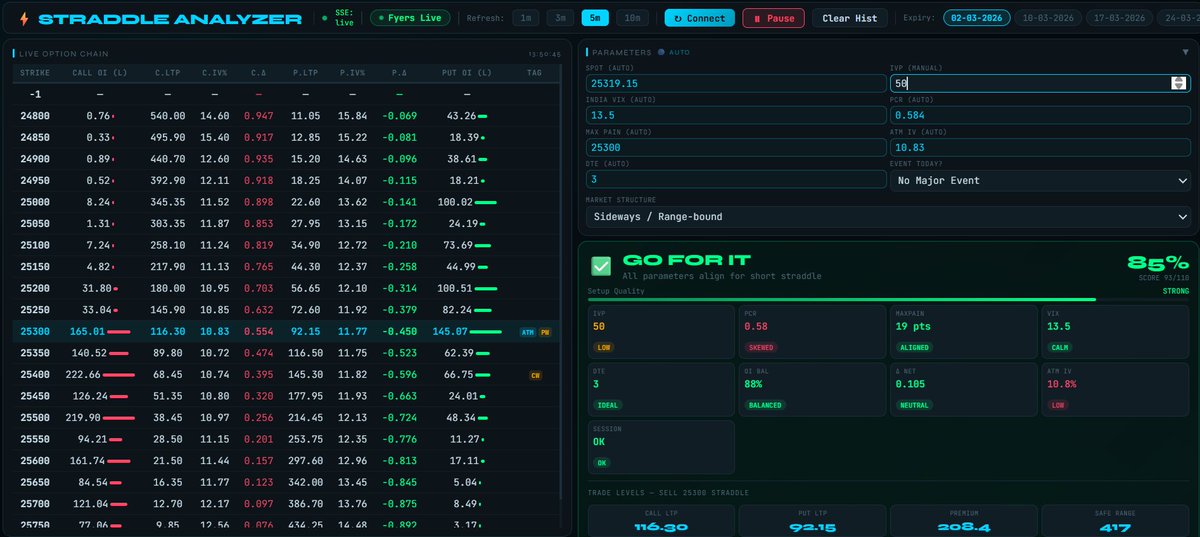Click the VIX CALM badge
Screen dimensions: 1200x537
[1060, 348]
